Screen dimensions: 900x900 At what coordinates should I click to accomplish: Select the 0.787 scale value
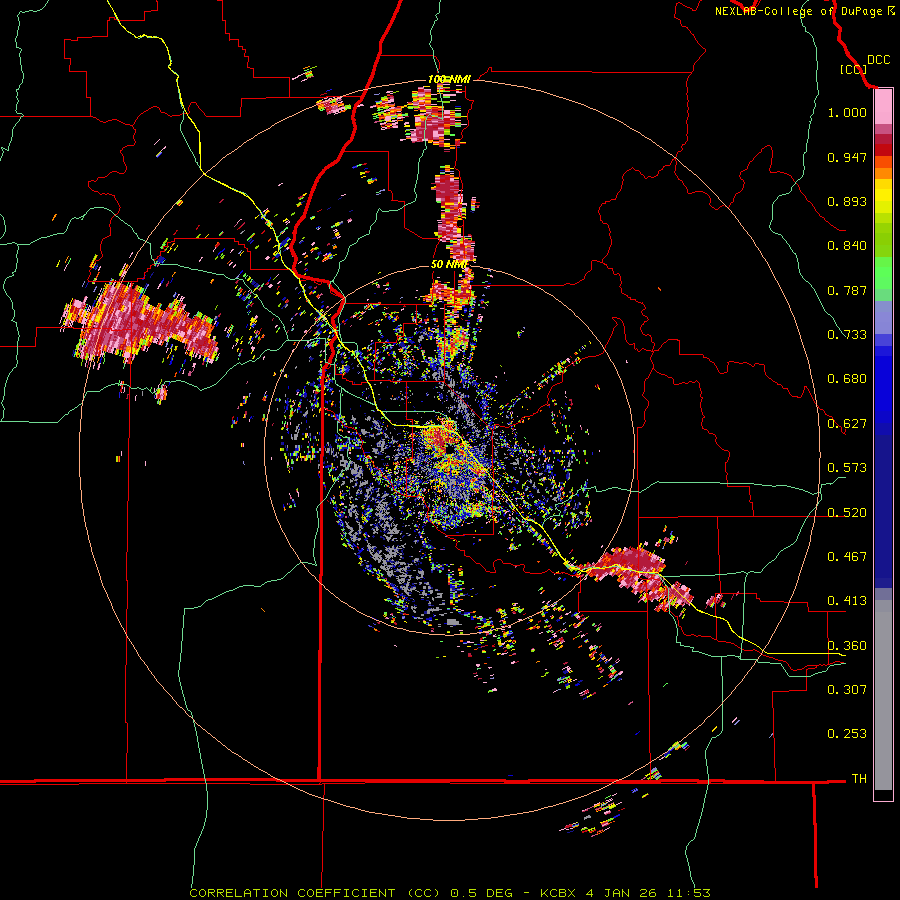[847, 290]
